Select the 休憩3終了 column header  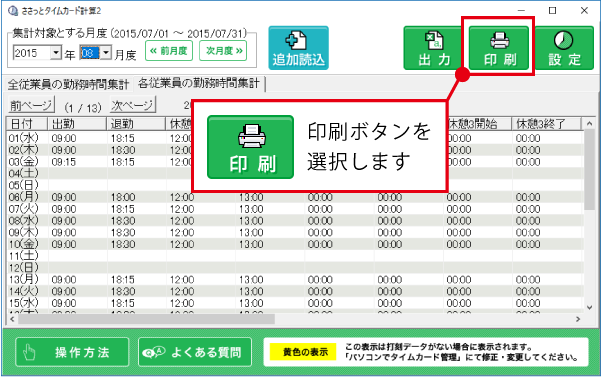click(x=546, y=124)
